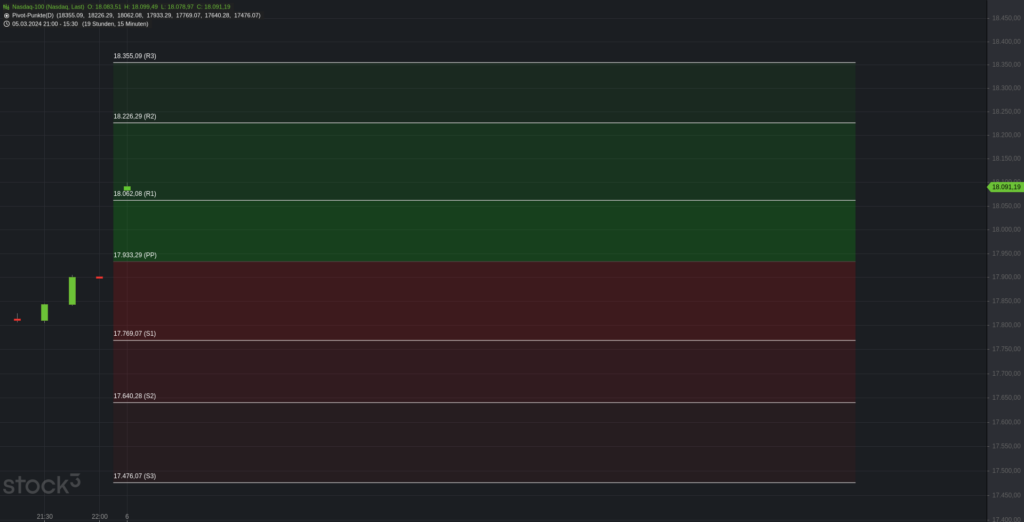The height and width of the screenshot is (522, 1024).
Task: Click the green candle sitting on the R1 line
Action: 128,188
